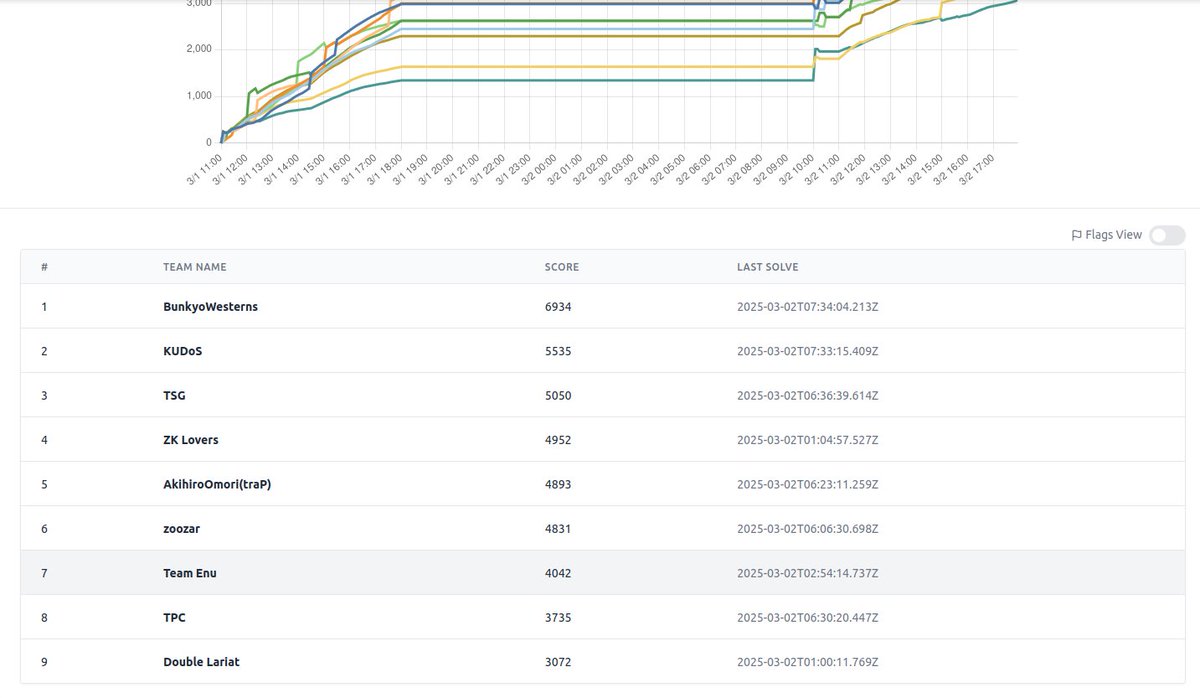The height and width of the screenshot is (698, 1200).
Task: Click rank number 9 in the table
Action: pos(44,662)
